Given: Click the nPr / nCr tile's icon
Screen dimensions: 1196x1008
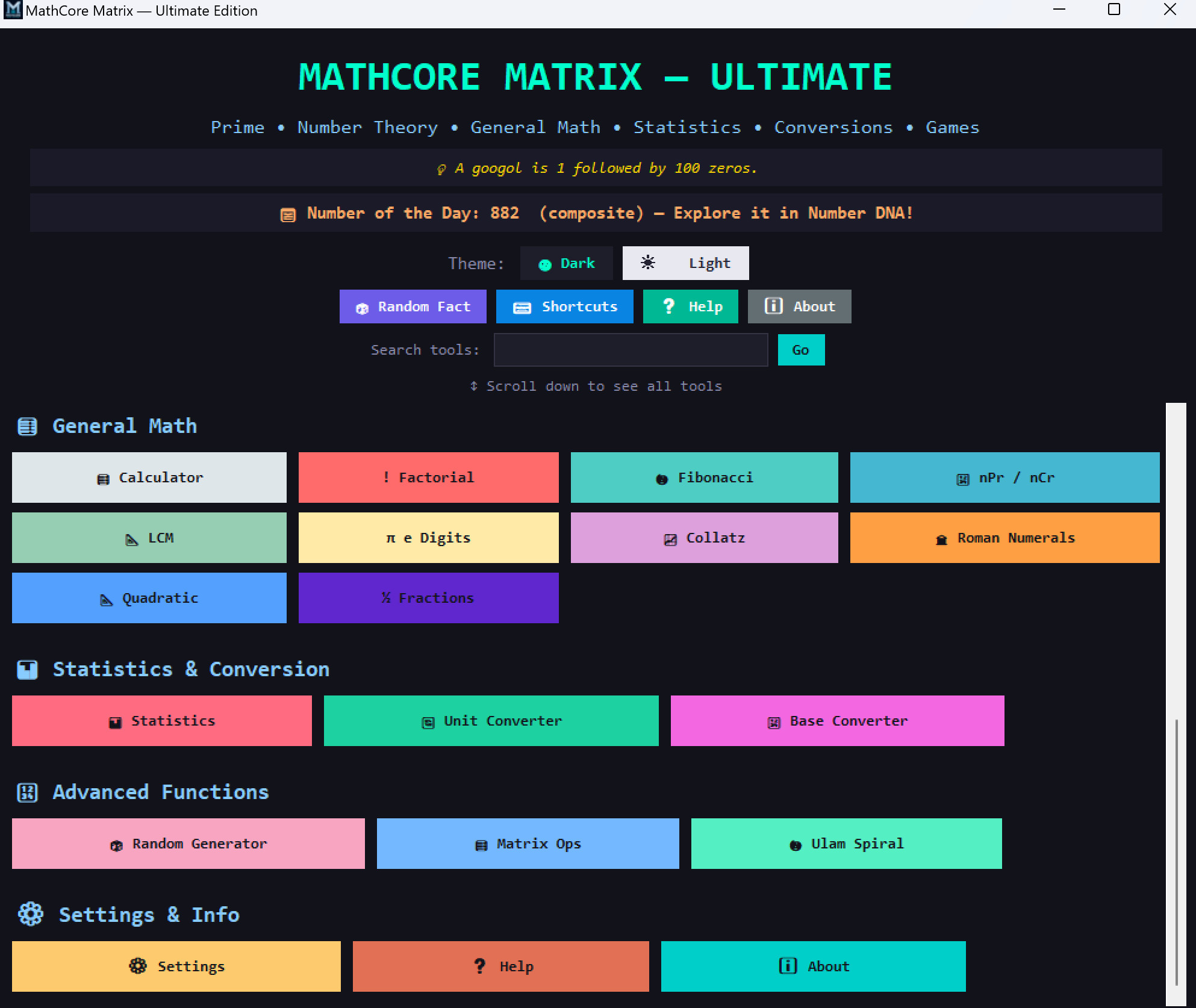Looking at the screenshot, I should point(963,479).
